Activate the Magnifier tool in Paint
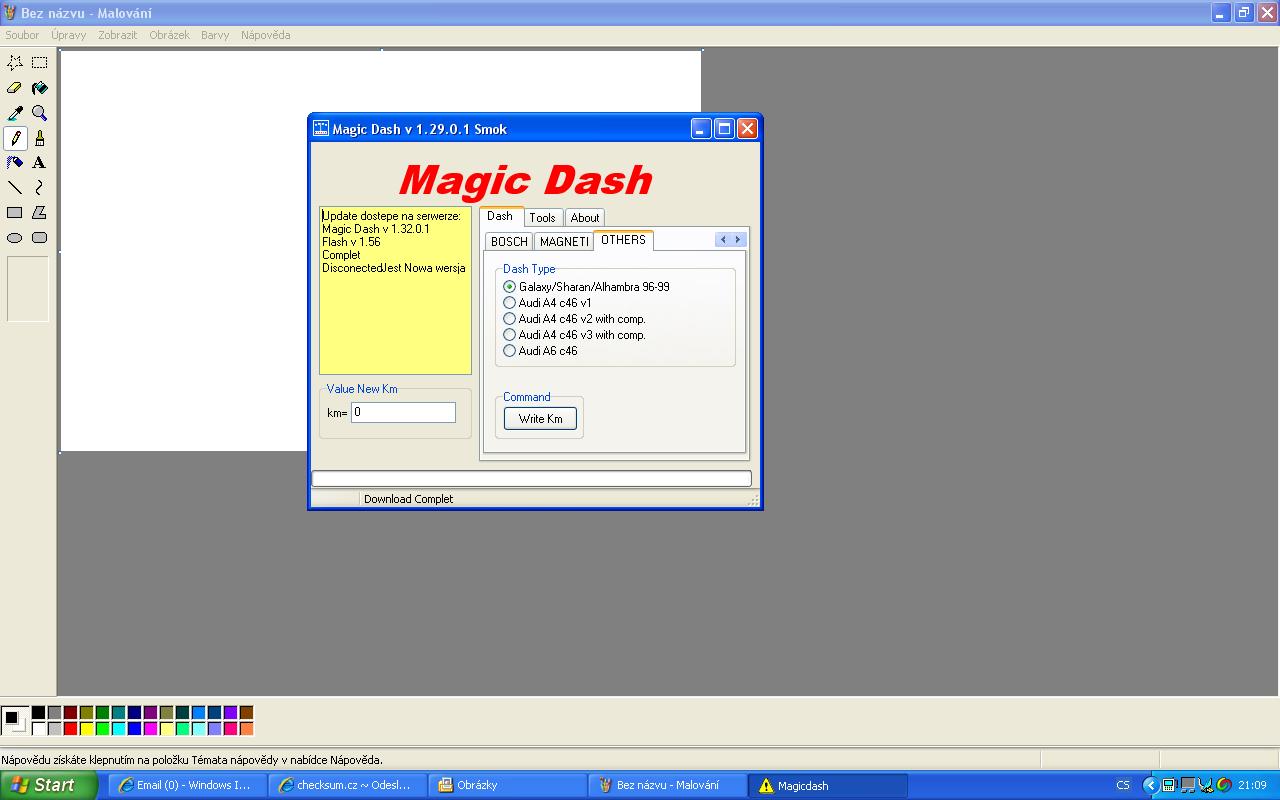The width and height of the screenshot is (1280, 800). tap(39, 113)
